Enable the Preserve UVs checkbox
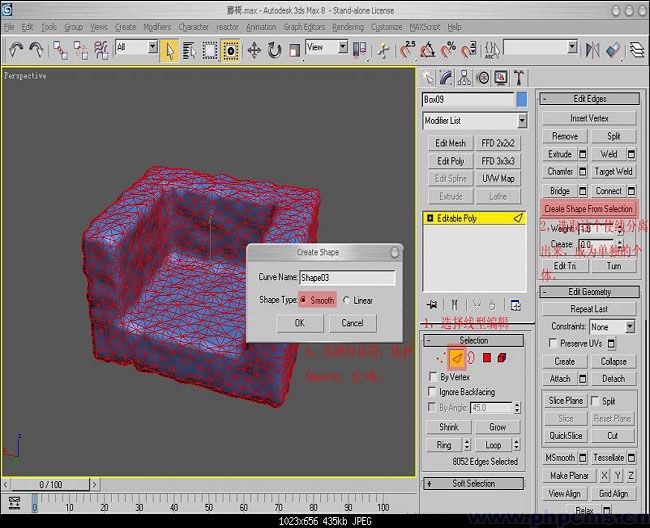The image size is (650, 528). [x=553, y=343]
